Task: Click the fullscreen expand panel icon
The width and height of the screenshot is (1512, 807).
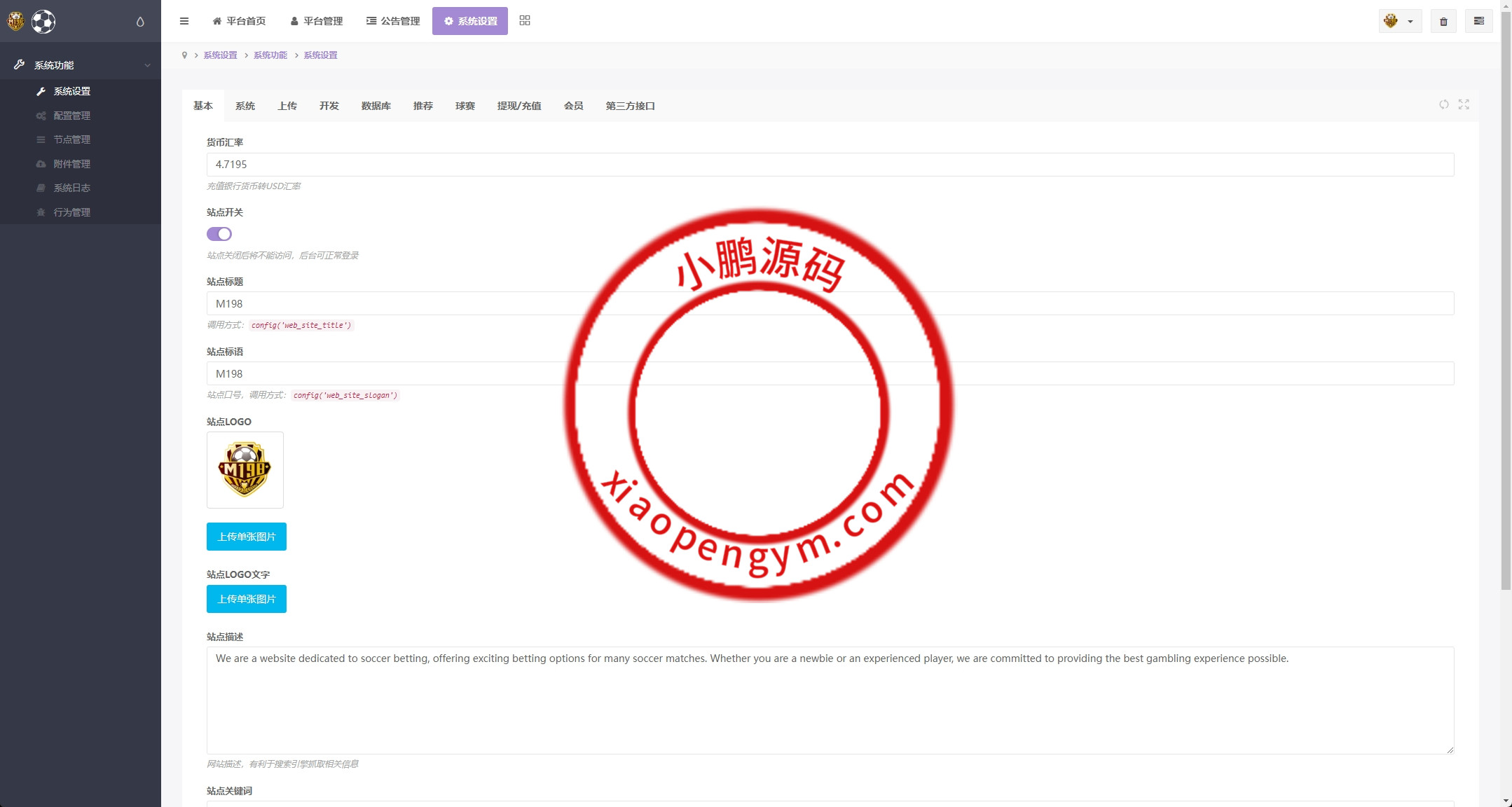Action: (1464, 104)
